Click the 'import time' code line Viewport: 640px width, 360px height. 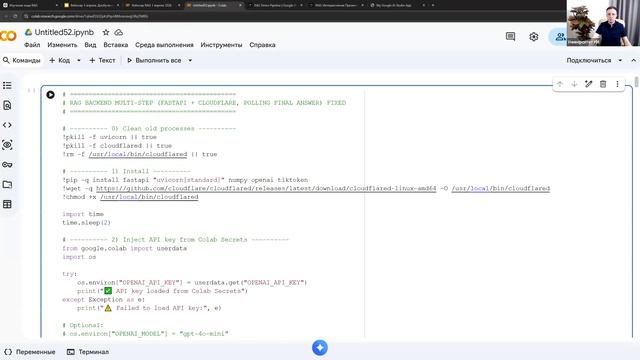[83, 214]
